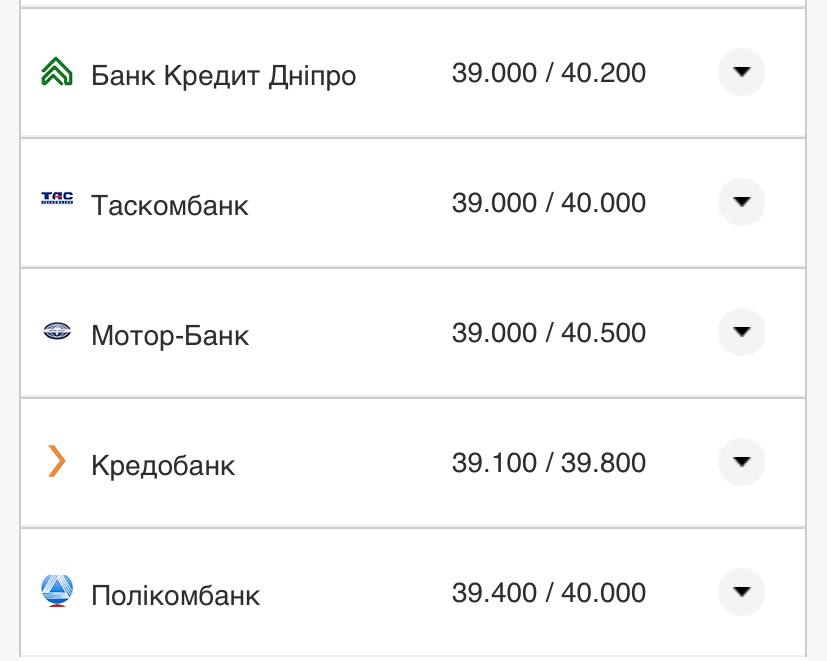Image resolution: width=827 pixels, height=661 pixels.
Task: Open the Полікомбанк bank name link
Action: [174, 594]
